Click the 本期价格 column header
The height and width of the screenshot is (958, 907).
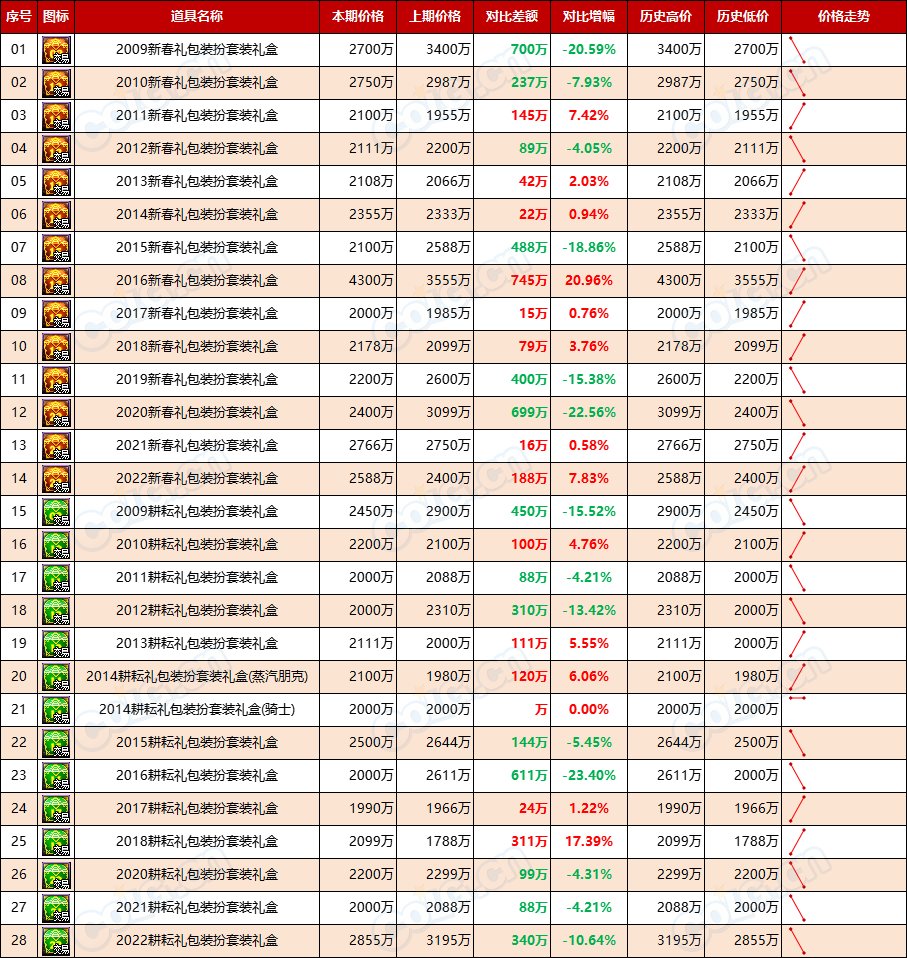click(x=358, y=17)
